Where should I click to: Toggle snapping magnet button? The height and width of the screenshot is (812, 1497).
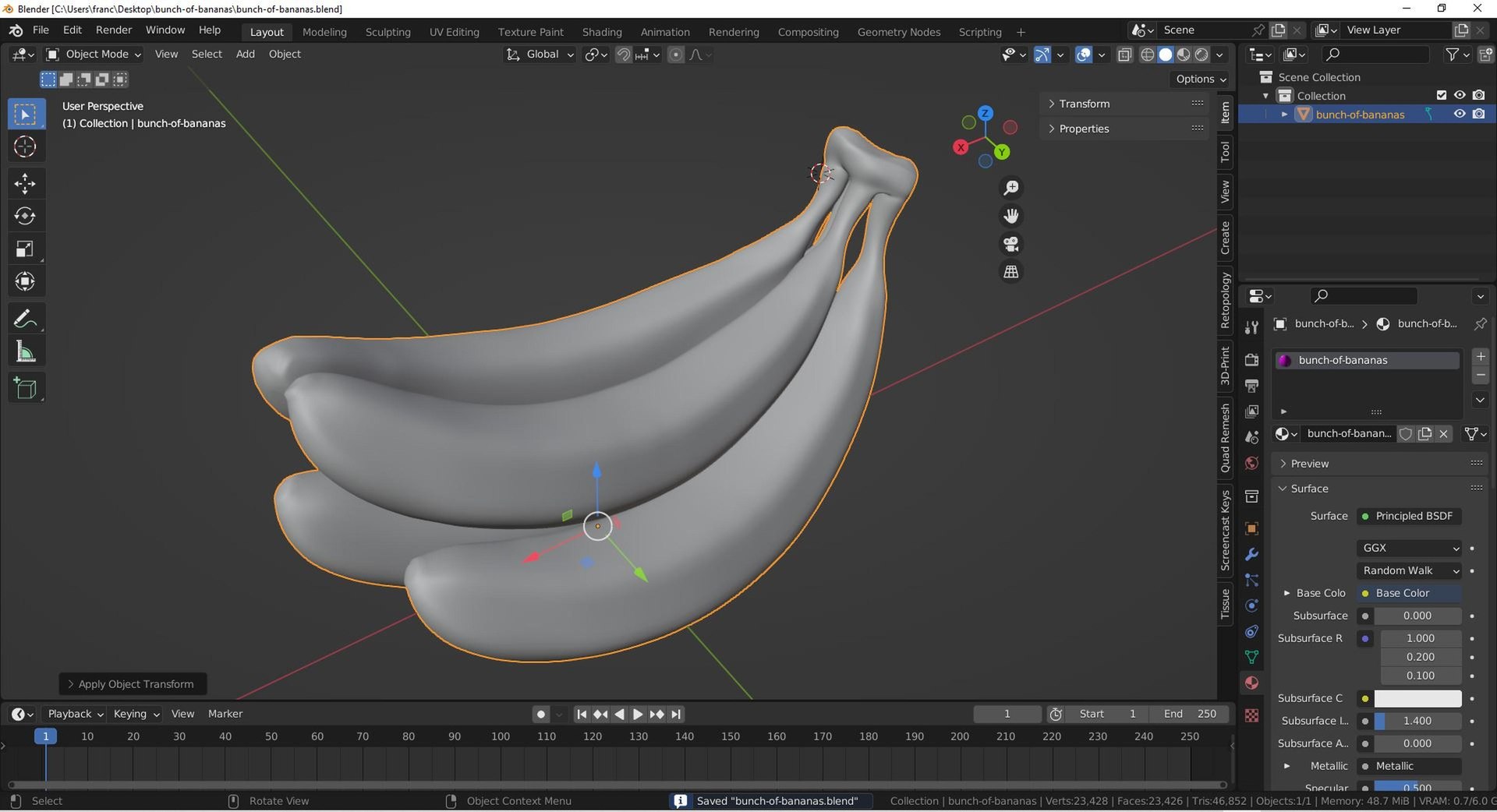click(624, 55)
